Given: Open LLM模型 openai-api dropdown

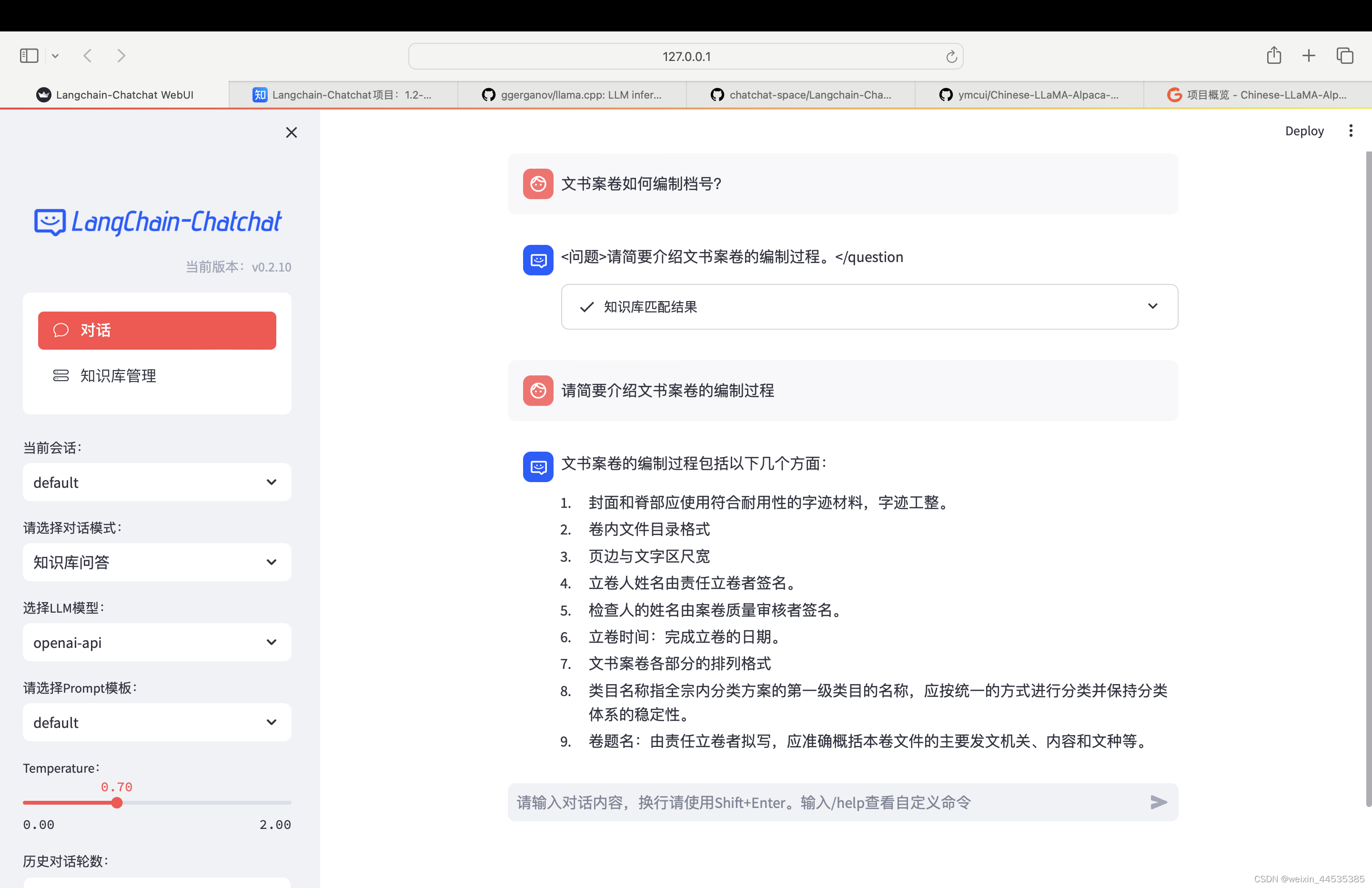Looking at the screenshot, I should tap(157, 642).
